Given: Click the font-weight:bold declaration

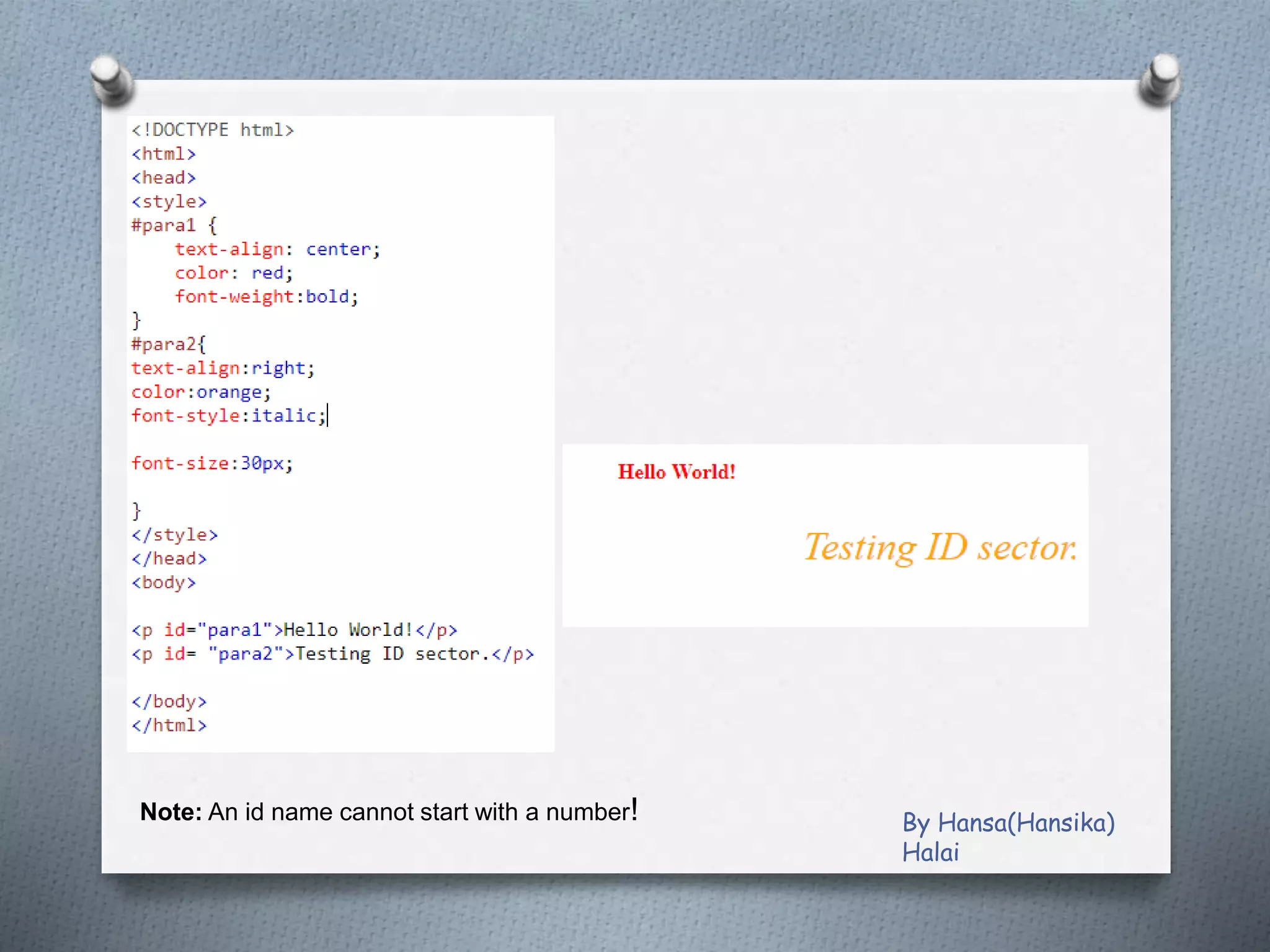Looking at the screenshot, I should [267, 297].
